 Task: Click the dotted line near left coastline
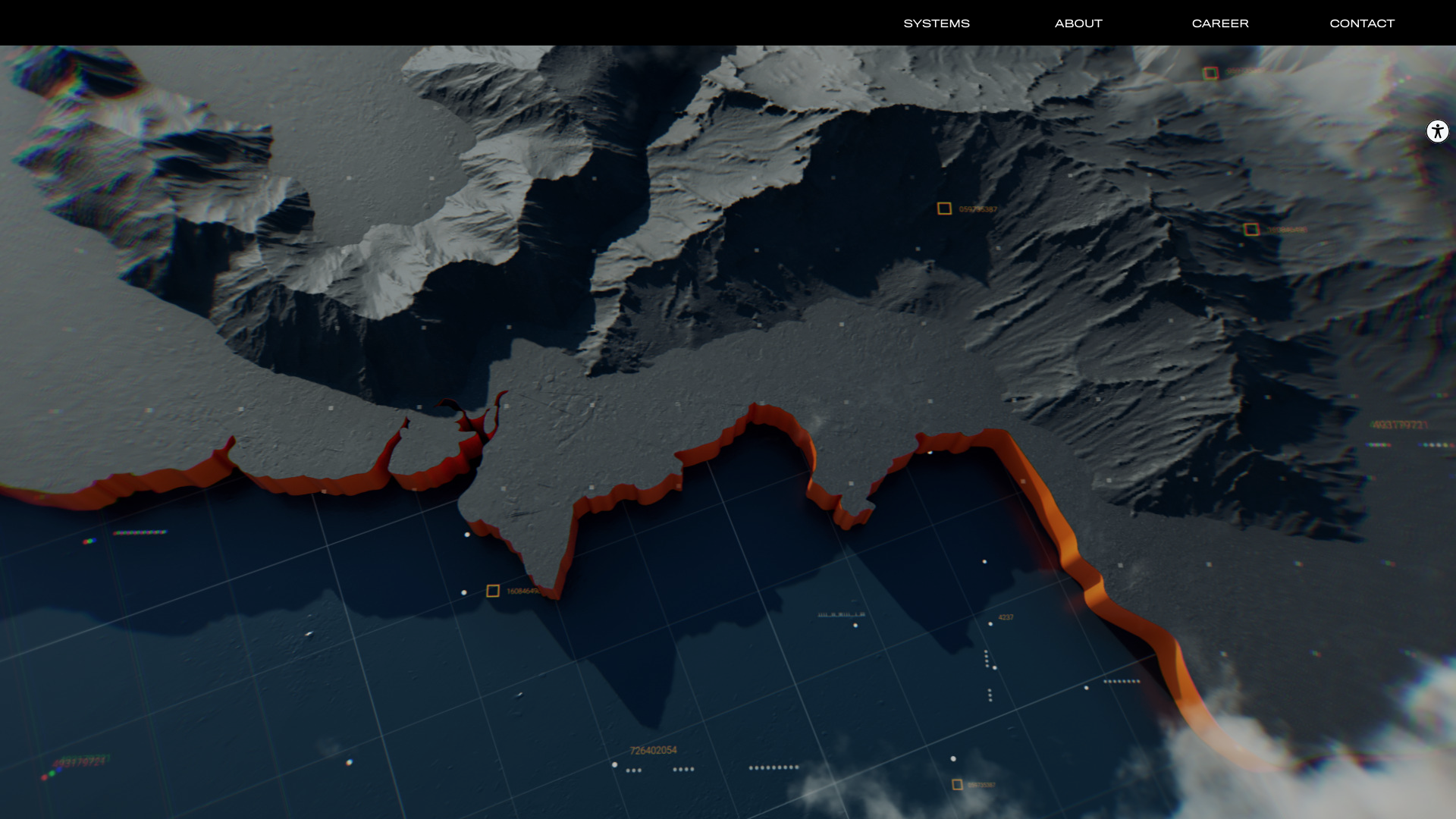click(x=140, y=532)
